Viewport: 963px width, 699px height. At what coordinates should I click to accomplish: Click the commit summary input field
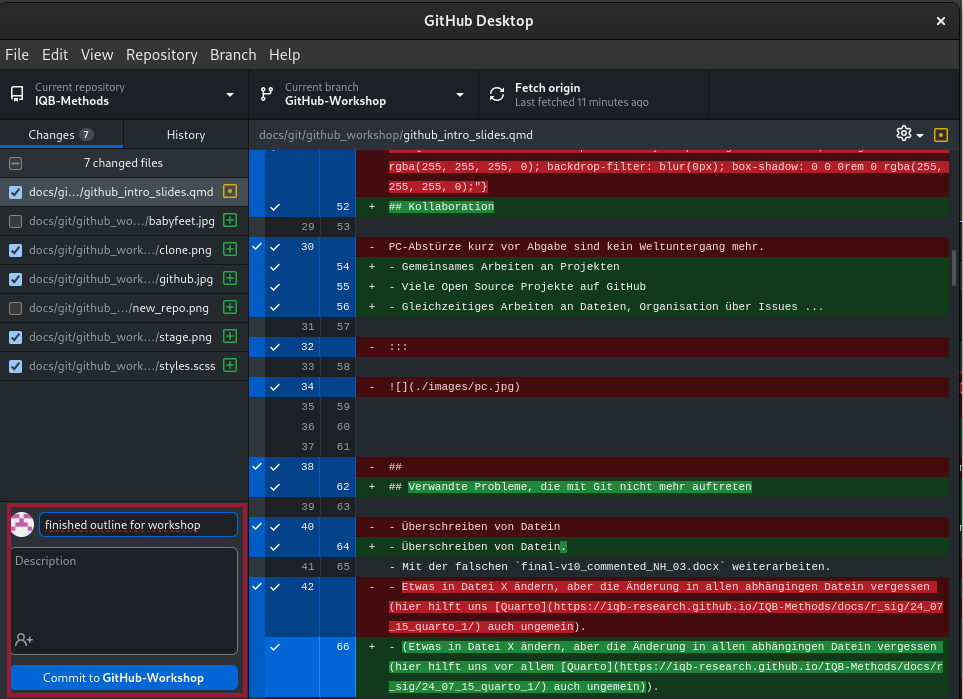tap(138, 525)
